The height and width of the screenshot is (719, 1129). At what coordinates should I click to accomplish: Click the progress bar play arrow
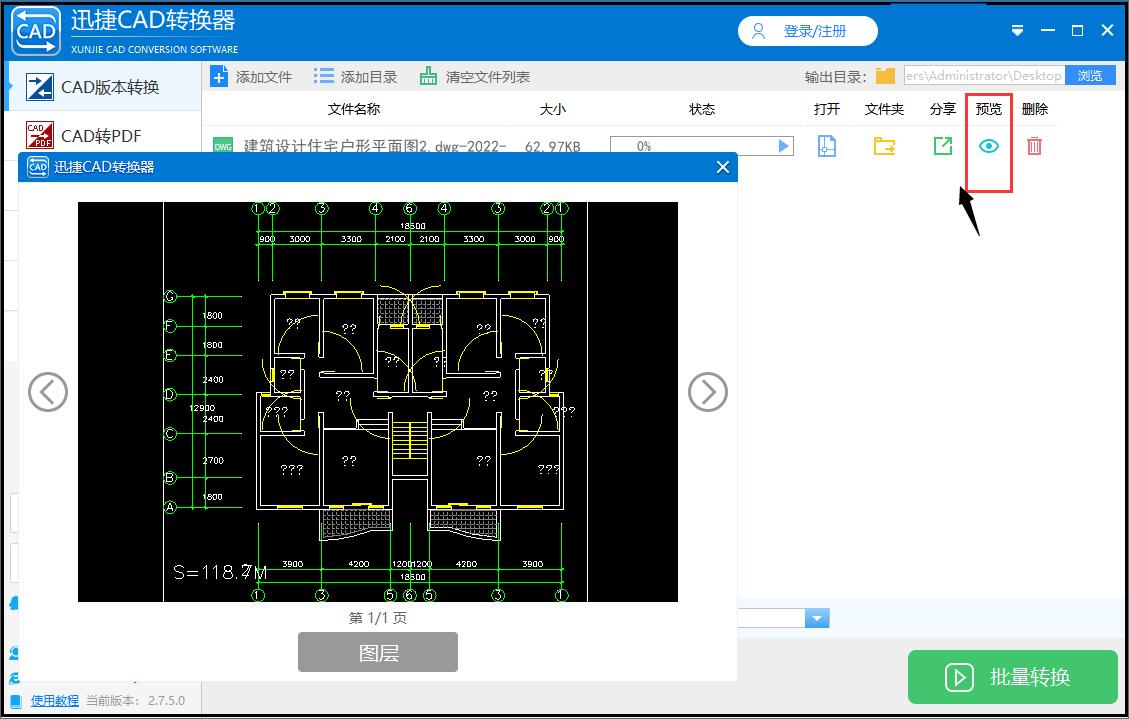[784, 146]
